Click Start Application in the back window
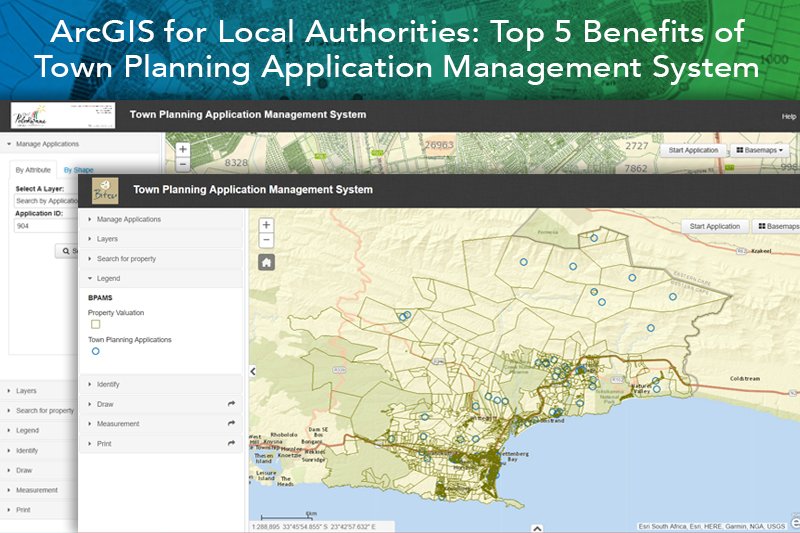The height and width of the screenshot is (533, 800). (693, 150)
